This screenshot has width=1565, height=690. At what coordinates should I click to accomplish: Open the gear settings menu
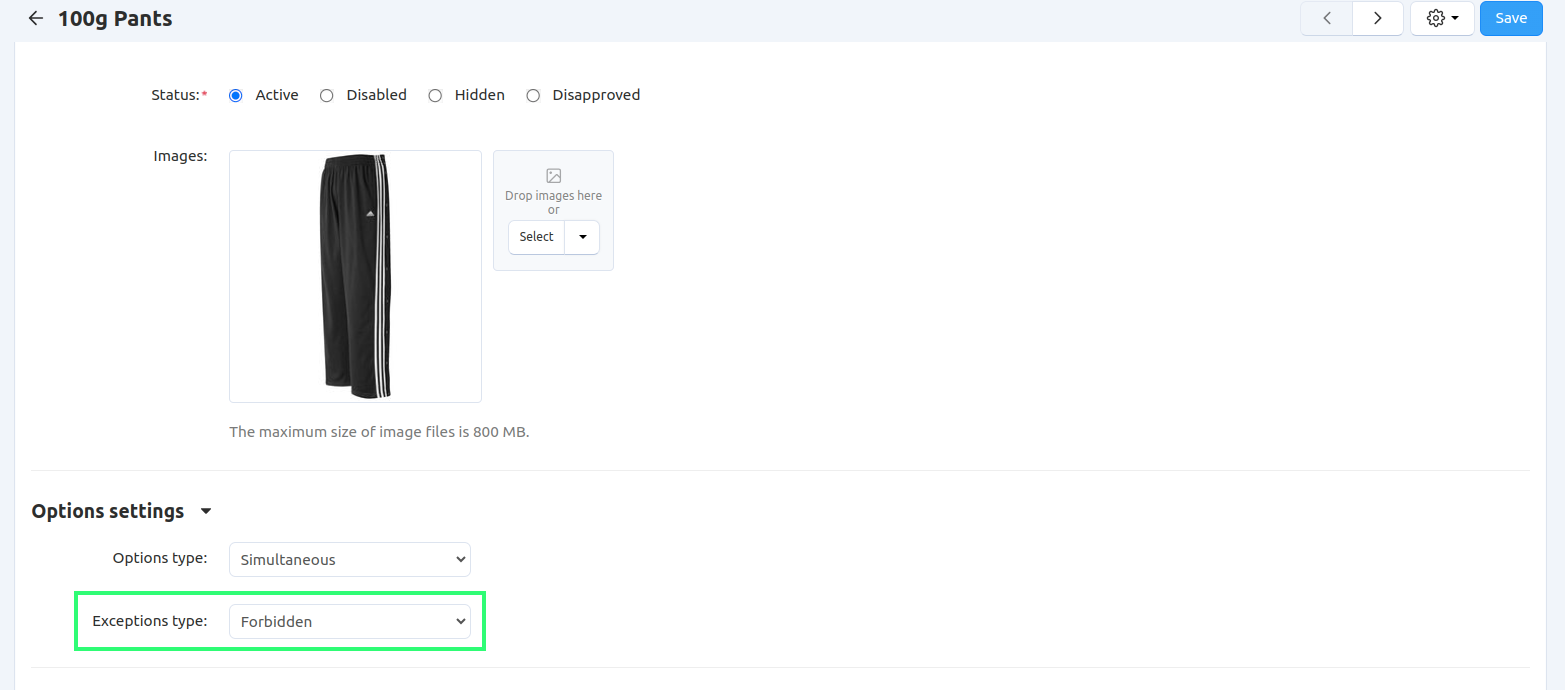(1442, 18)
